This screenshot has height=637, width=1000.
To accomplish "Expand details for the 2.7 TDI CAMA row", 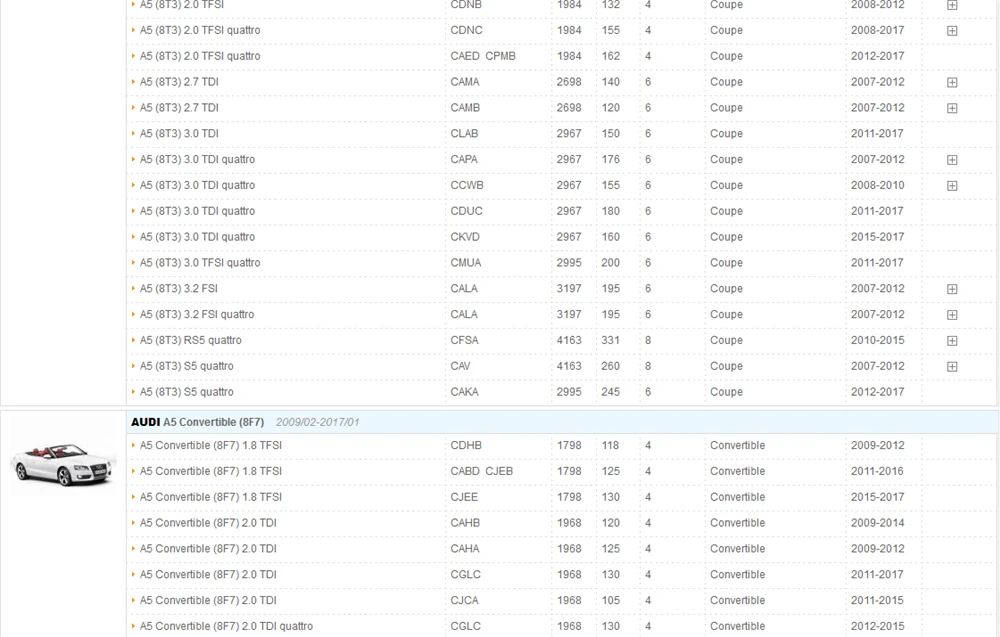I will pyautogui.click(x=952, y=82).
